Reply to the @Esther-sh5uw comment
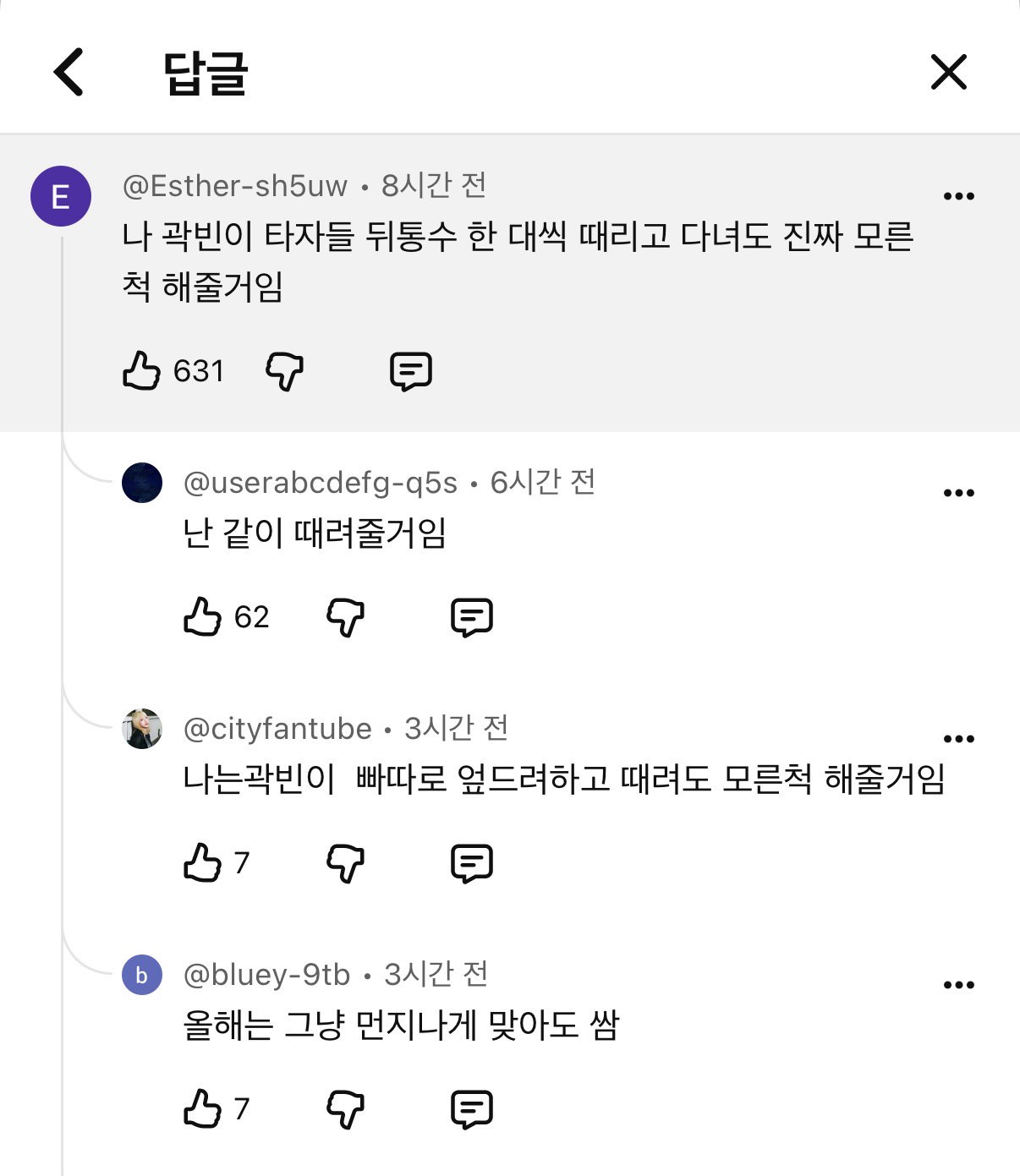Image resolution: width=1020 pixels, height=1176 pixels. (411, 371)
